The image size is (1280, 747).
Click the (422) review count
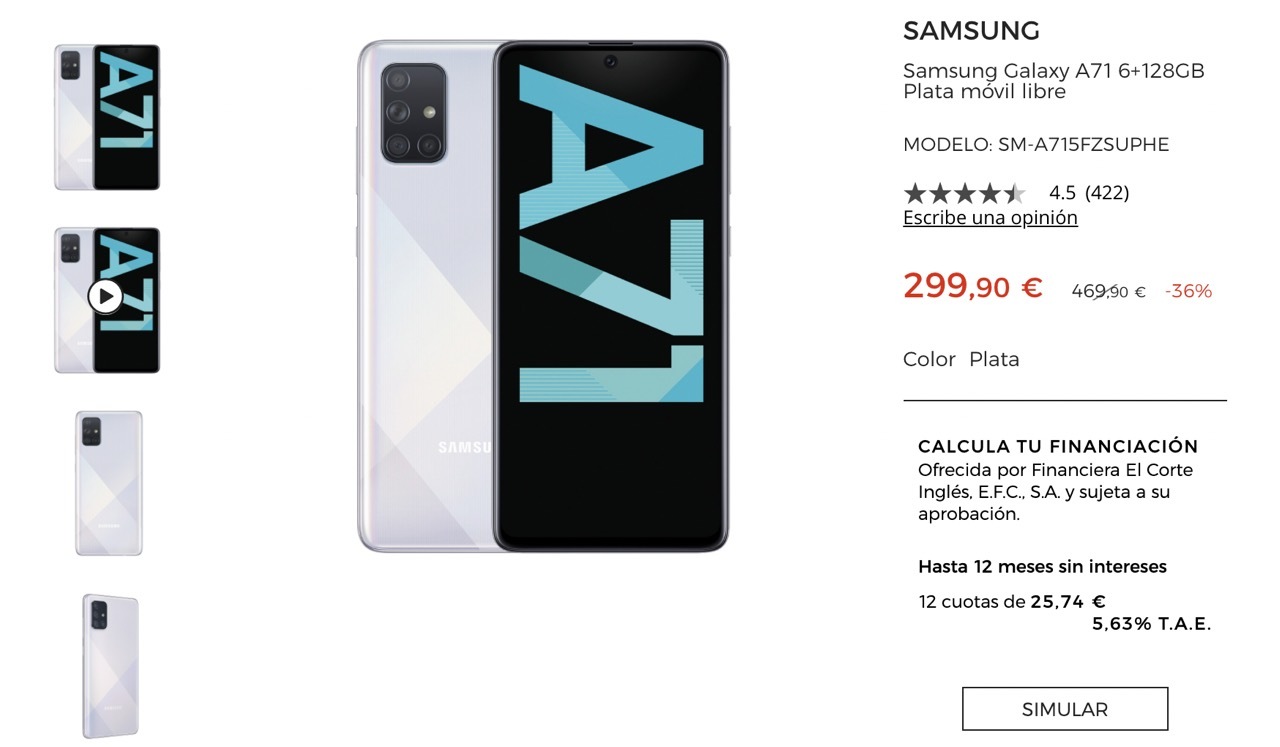point(1107,193)
